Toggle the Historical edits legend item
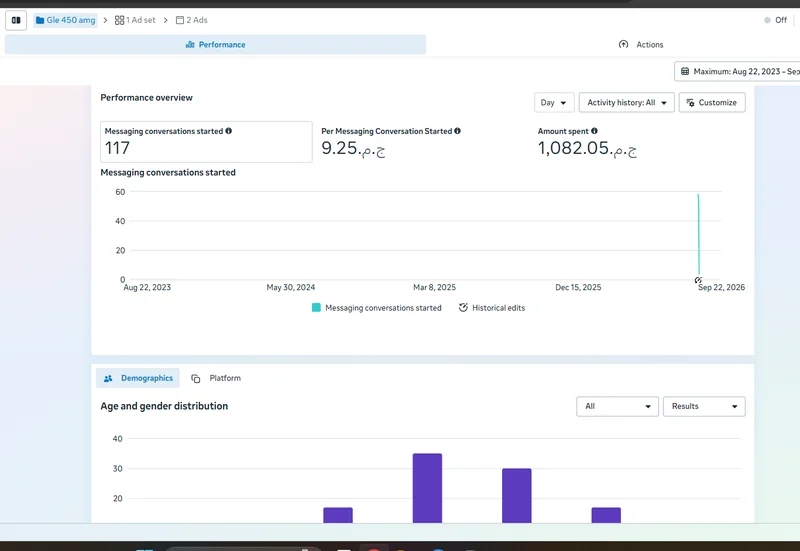 (x=492, y=308)
